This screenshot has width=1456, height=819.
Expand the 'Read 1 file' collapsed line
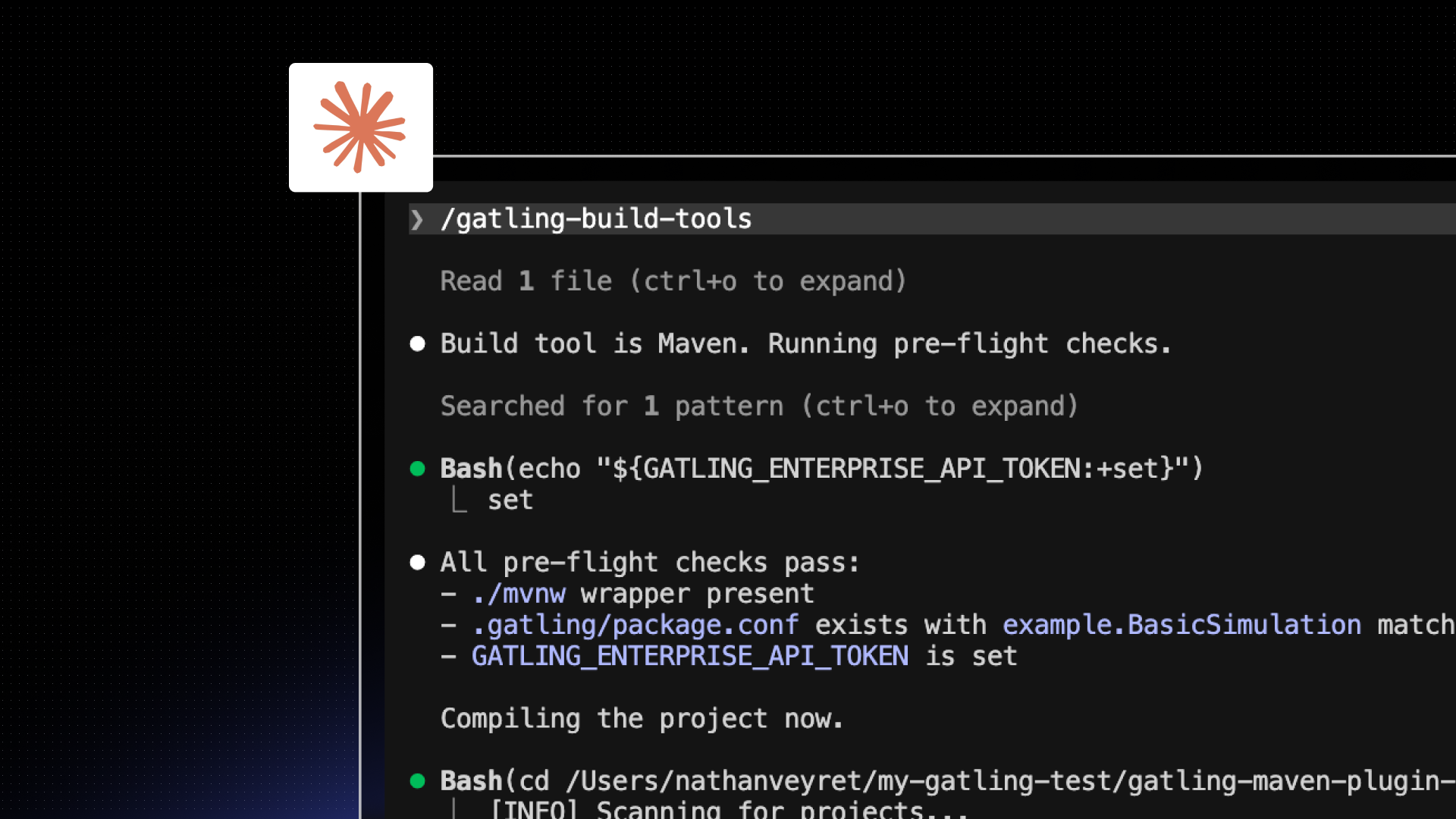click(x=673, y=281)
